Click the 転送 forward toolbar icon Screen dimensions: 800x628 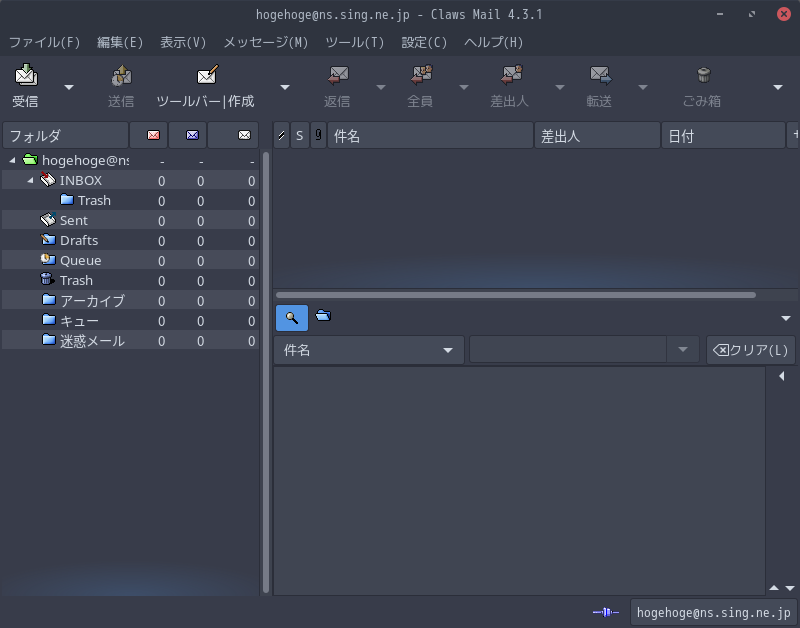click(x=600, y=76)
